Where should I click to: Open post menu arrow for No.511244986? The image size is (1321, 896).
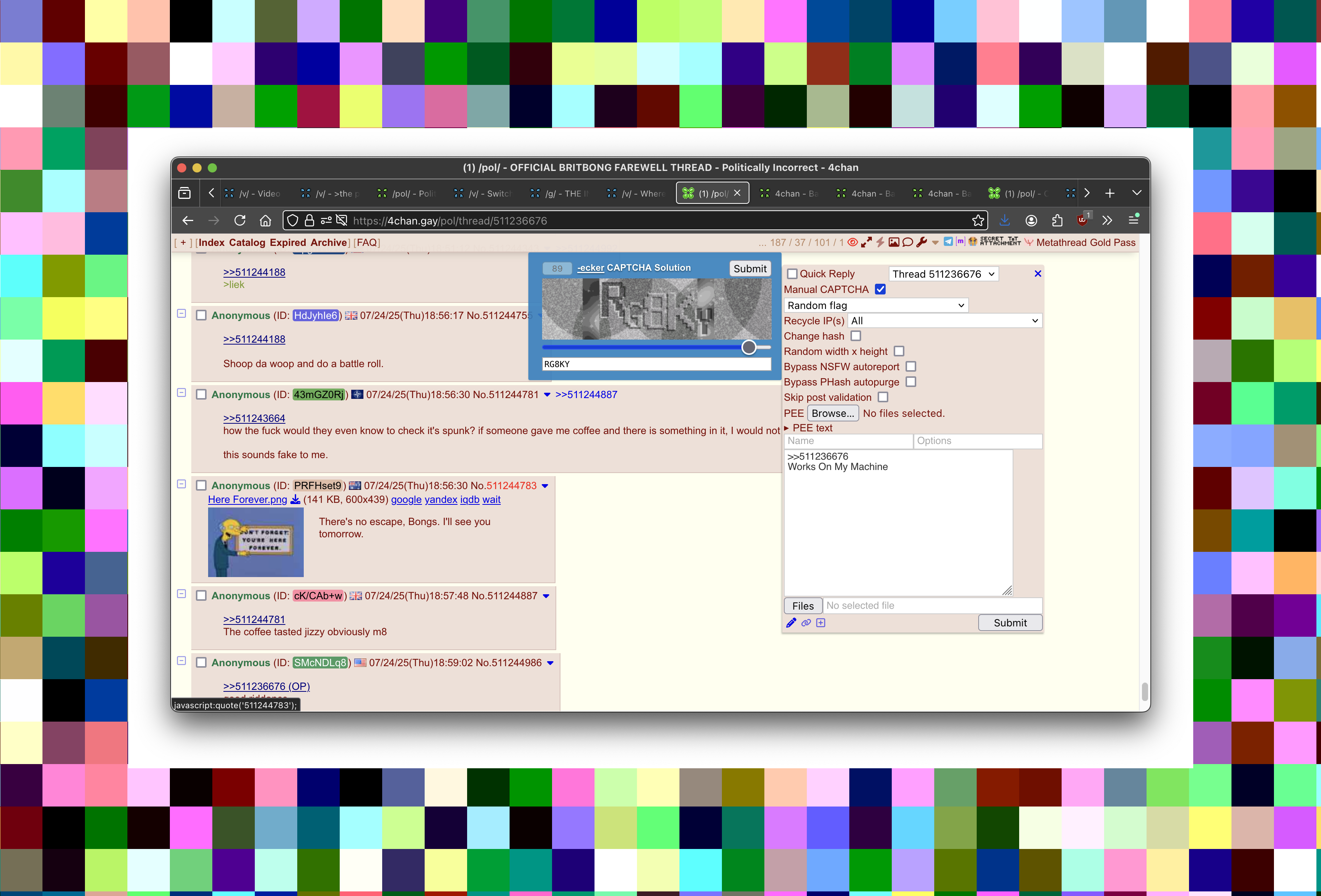point(550,663)
